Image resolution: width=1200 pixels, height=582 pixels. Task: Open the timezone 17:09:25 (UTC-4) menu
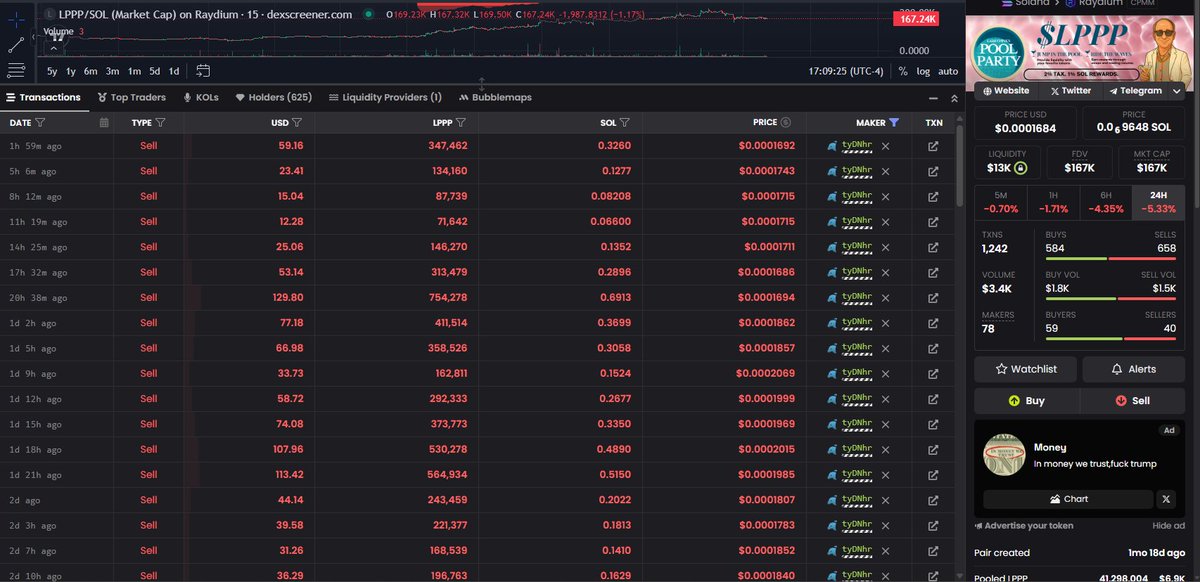846,71
